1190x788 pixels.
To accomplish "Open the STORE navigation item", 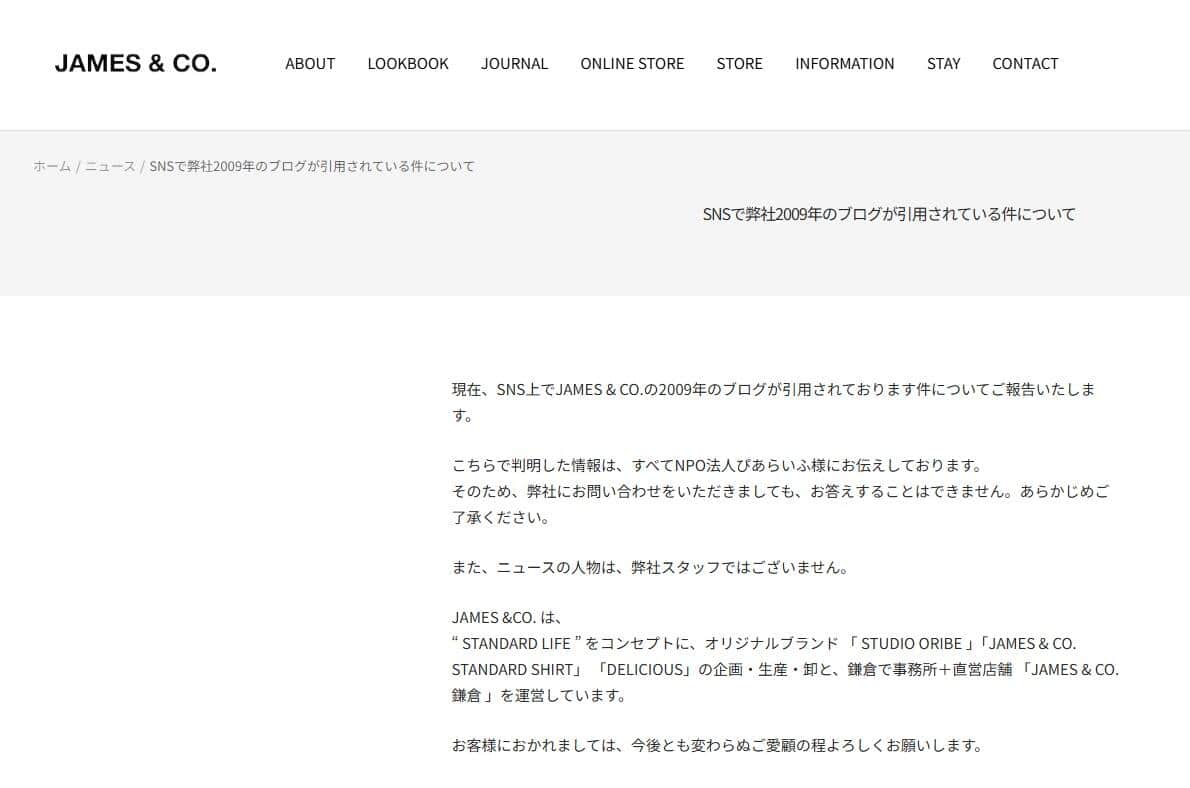I will tap(739, 63).
